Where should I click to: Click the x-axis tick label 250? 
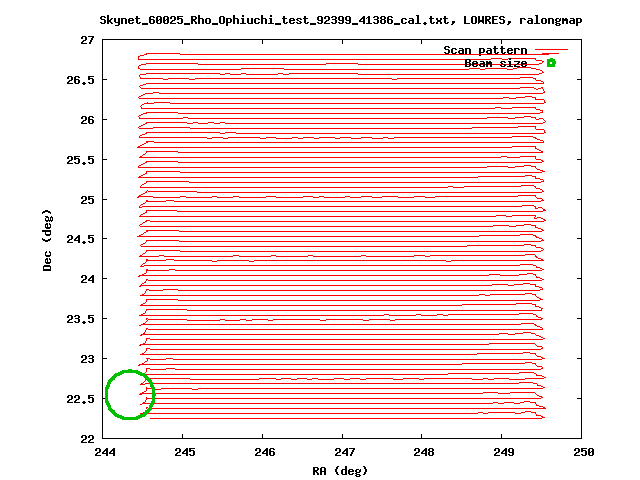[x=584, y=452]
